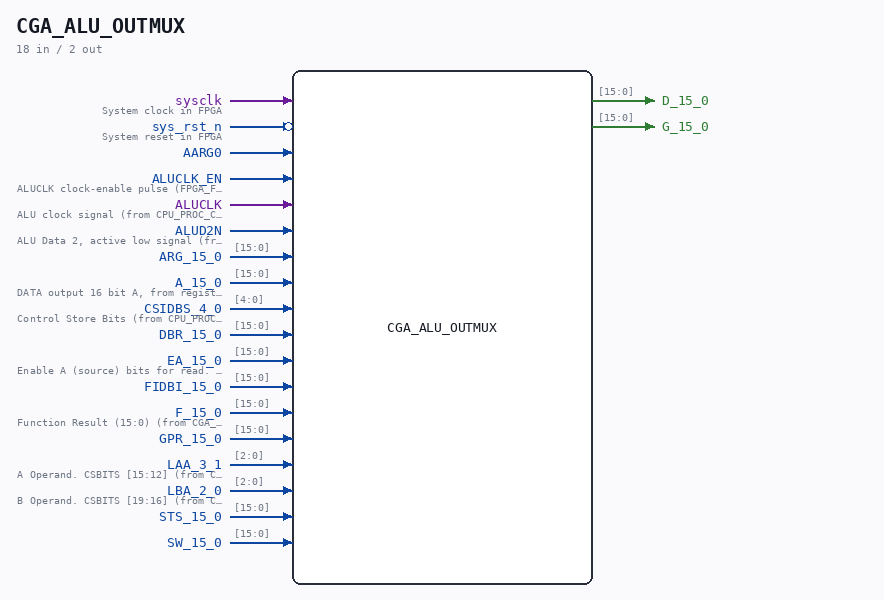884x600 pixels.
Task: Click the D_15_0 output port label
Action: [685, 100]
